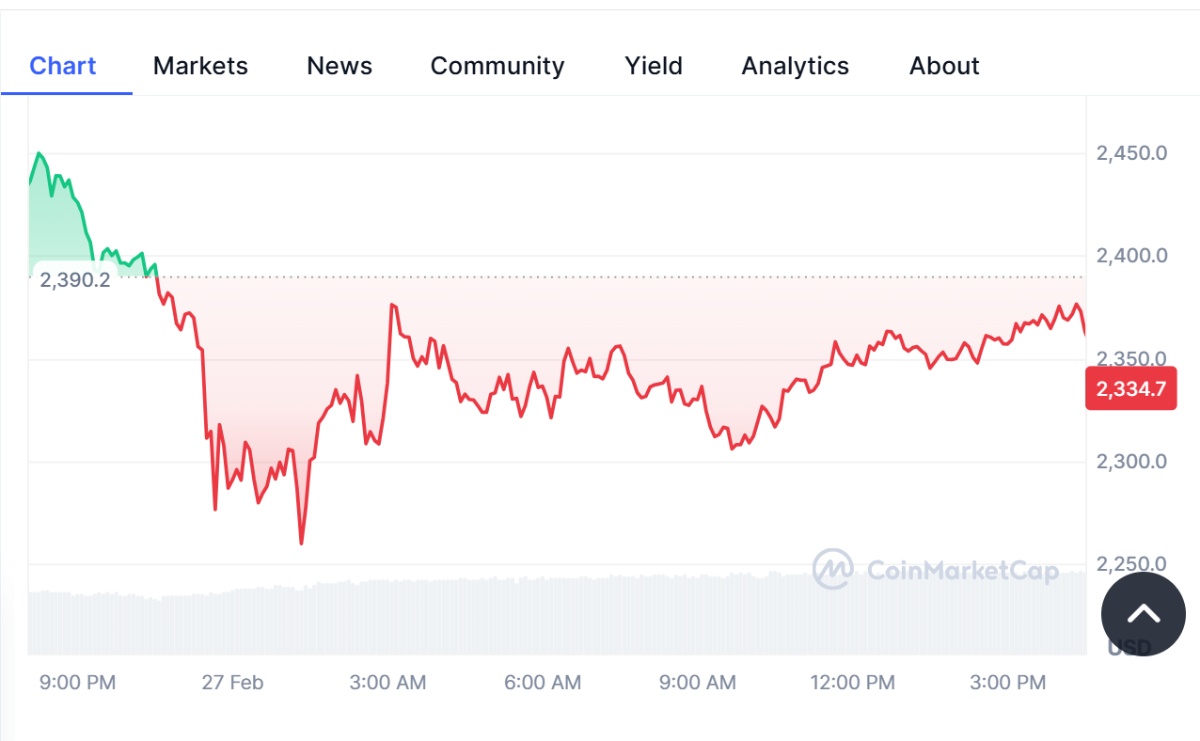This screenshot has width=1200, height=741.
Task: Open the Analytics tab
Action: coord(795,66)
